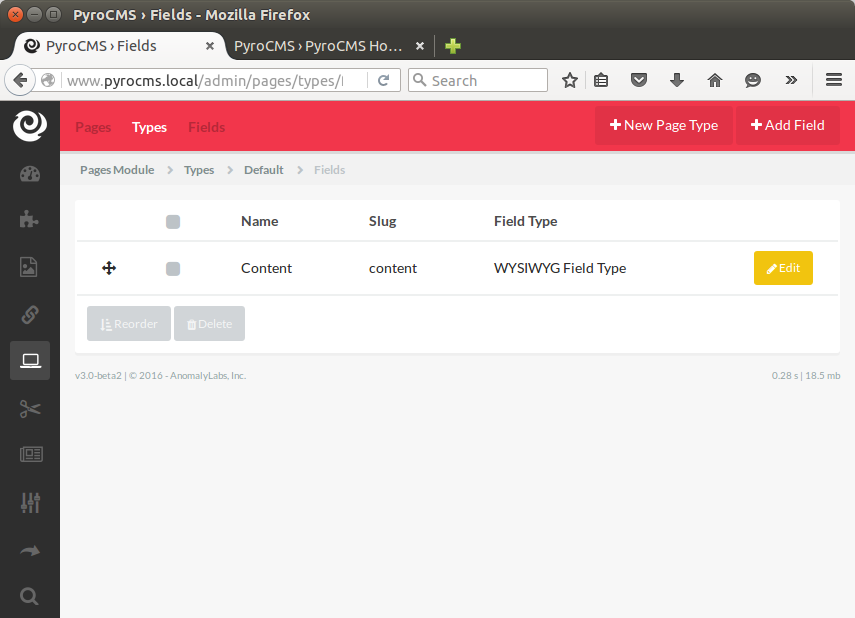
Task: Click the Fields breadcrumb item
Action: coord(329,170)
